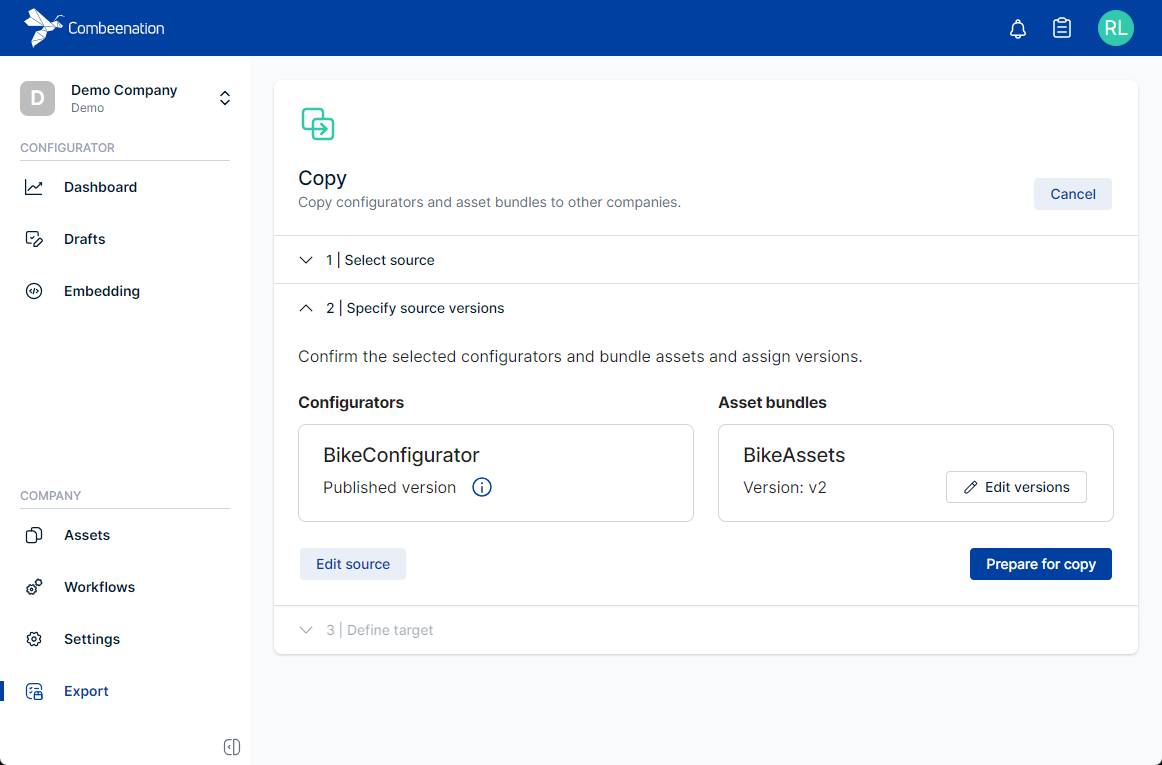Open the Assets page

tap(87, 535)
